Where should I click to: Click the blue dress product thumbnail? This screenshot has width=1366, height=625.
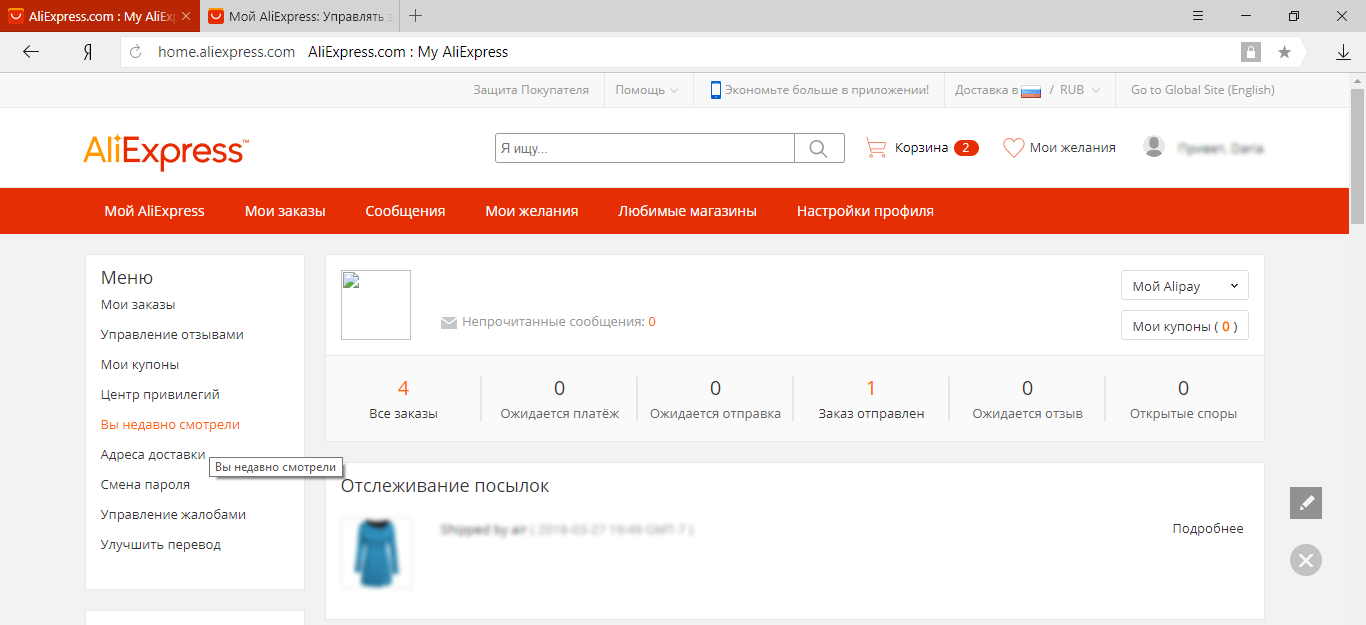click(376, 553)
